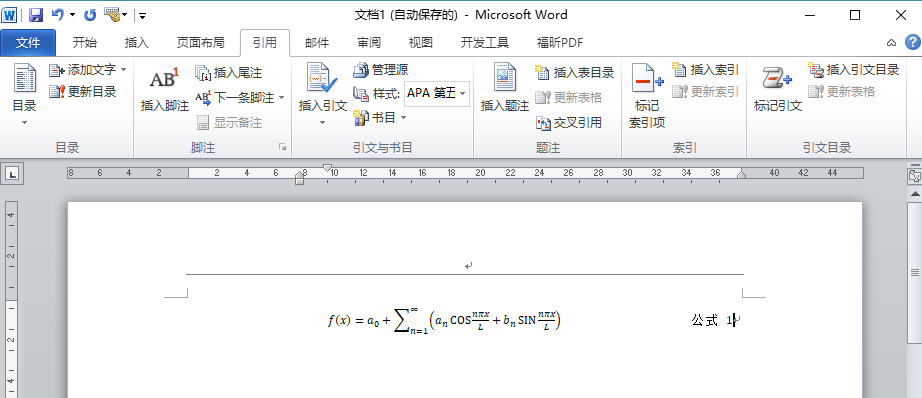The image size is (922, 398).
Task: Switch to the 插入 tab
Action: pyautogui.click(x=137, y=42)
